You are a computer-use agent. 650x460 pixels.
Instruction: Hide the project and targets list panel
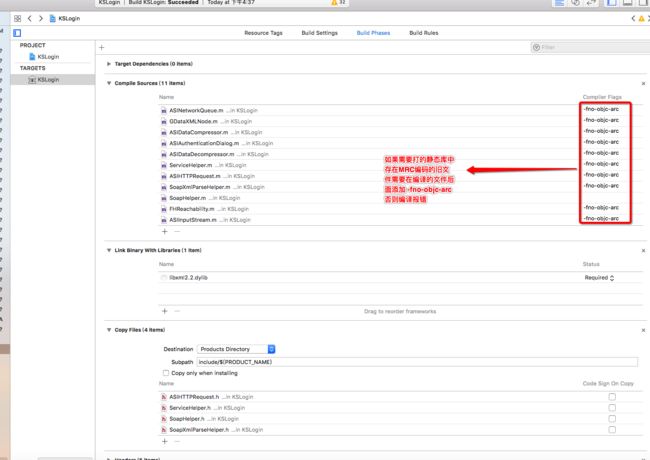pyautogui.click(x=17, y=33)
